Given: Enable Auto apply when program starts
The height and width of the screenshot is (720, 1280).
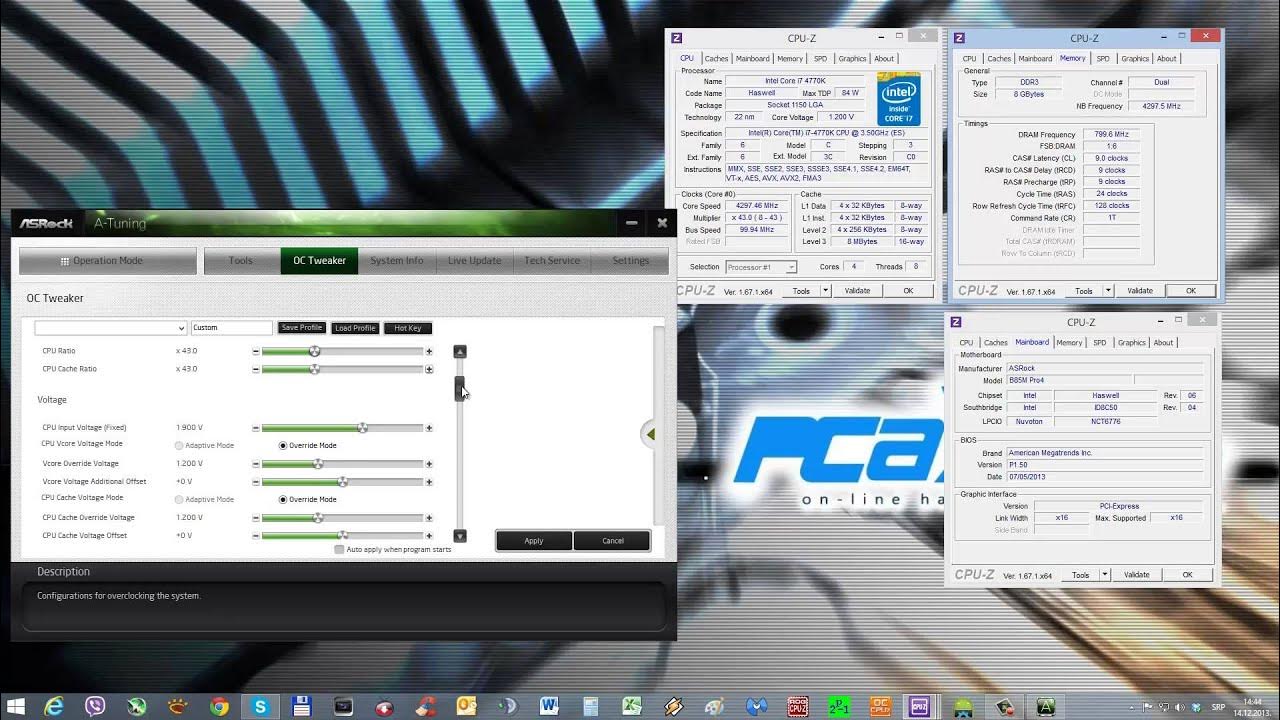Looking at the screenshot, I should pyautogui.click(x=339, y=549).
